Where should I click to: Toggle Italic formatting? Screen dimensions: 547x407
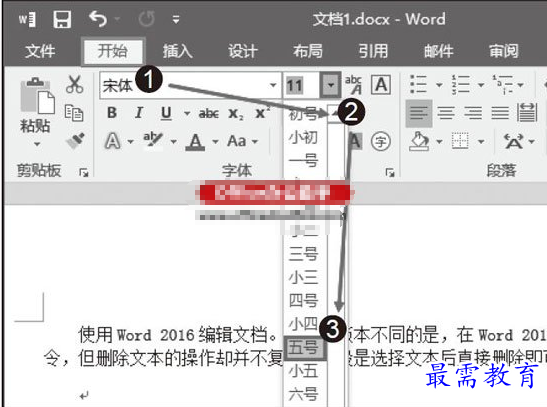click(x=139, y=113)
